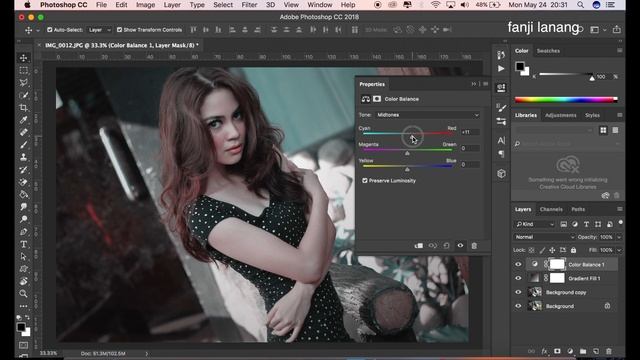Screen dimensions: 640x360
Task: Collapse the Properties panel with double arrows
Action: point(473,84)
